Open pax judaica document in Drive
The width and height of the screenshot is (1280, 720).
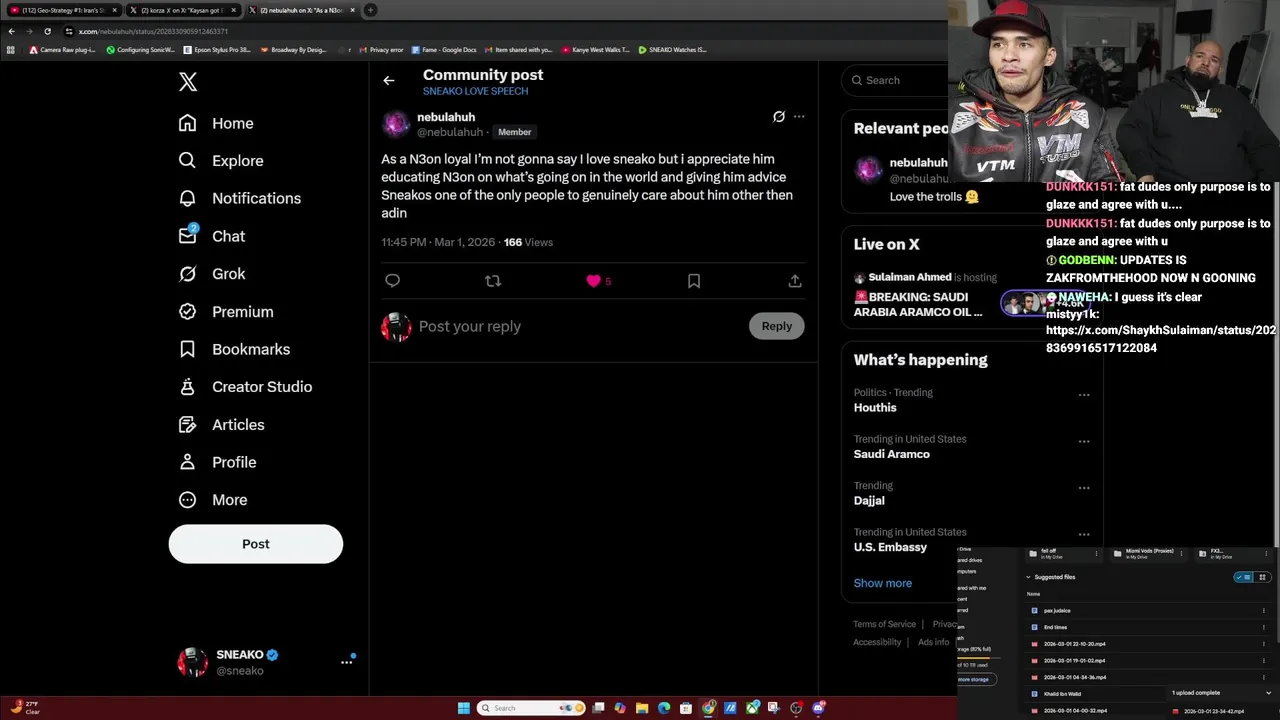tap(1057, 610)
